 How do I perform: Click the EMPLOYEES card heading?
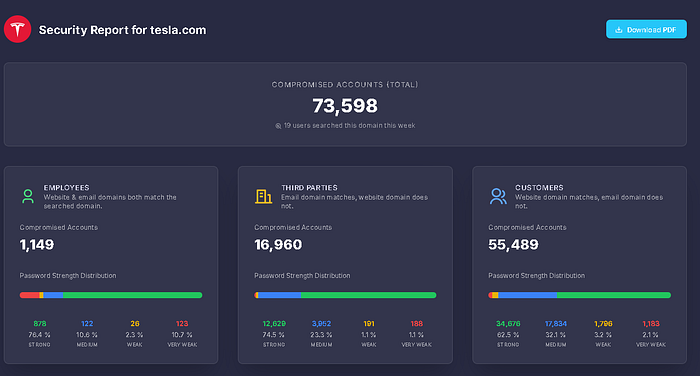pos(66,188)
